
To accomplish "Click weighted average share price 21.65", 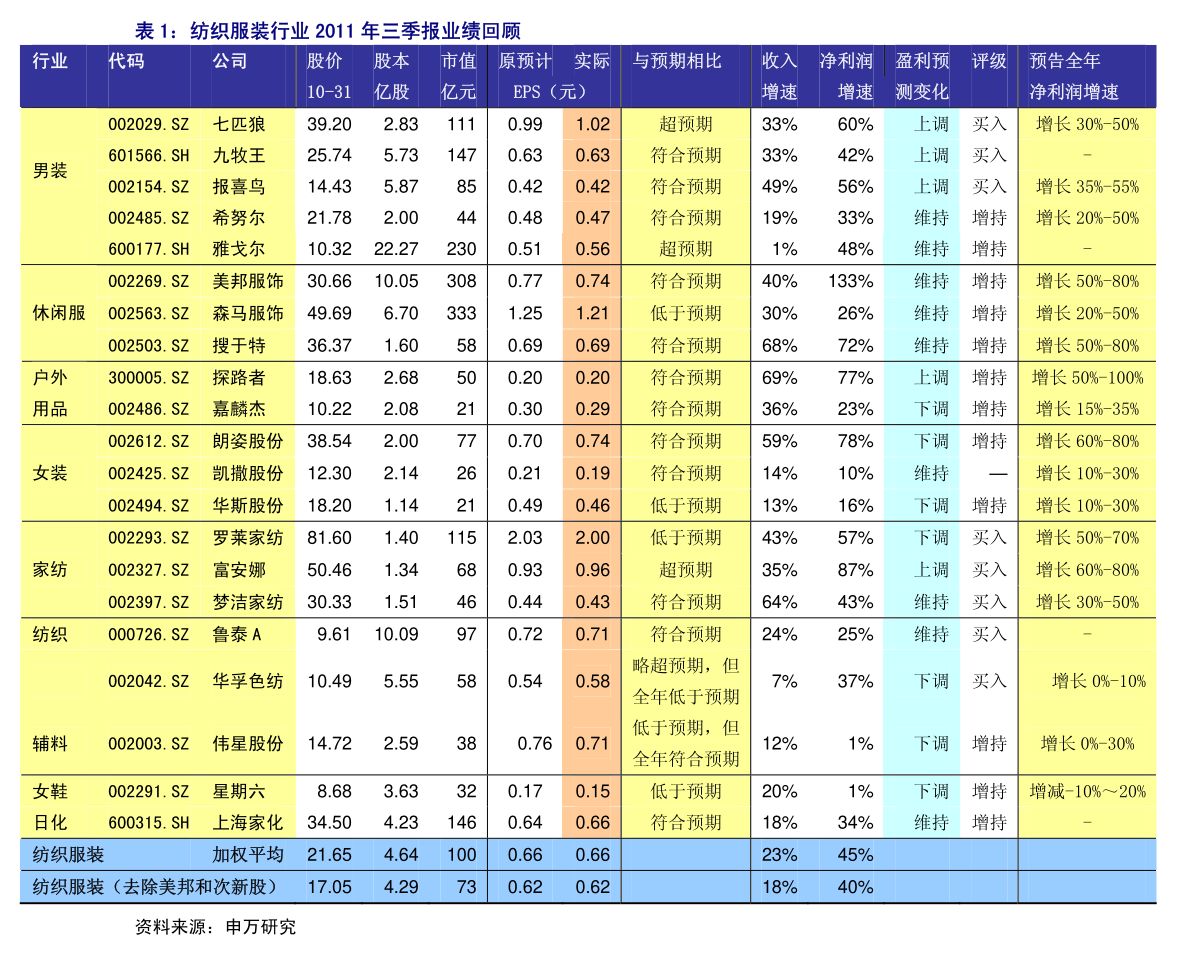I will [x=329, y=855].
